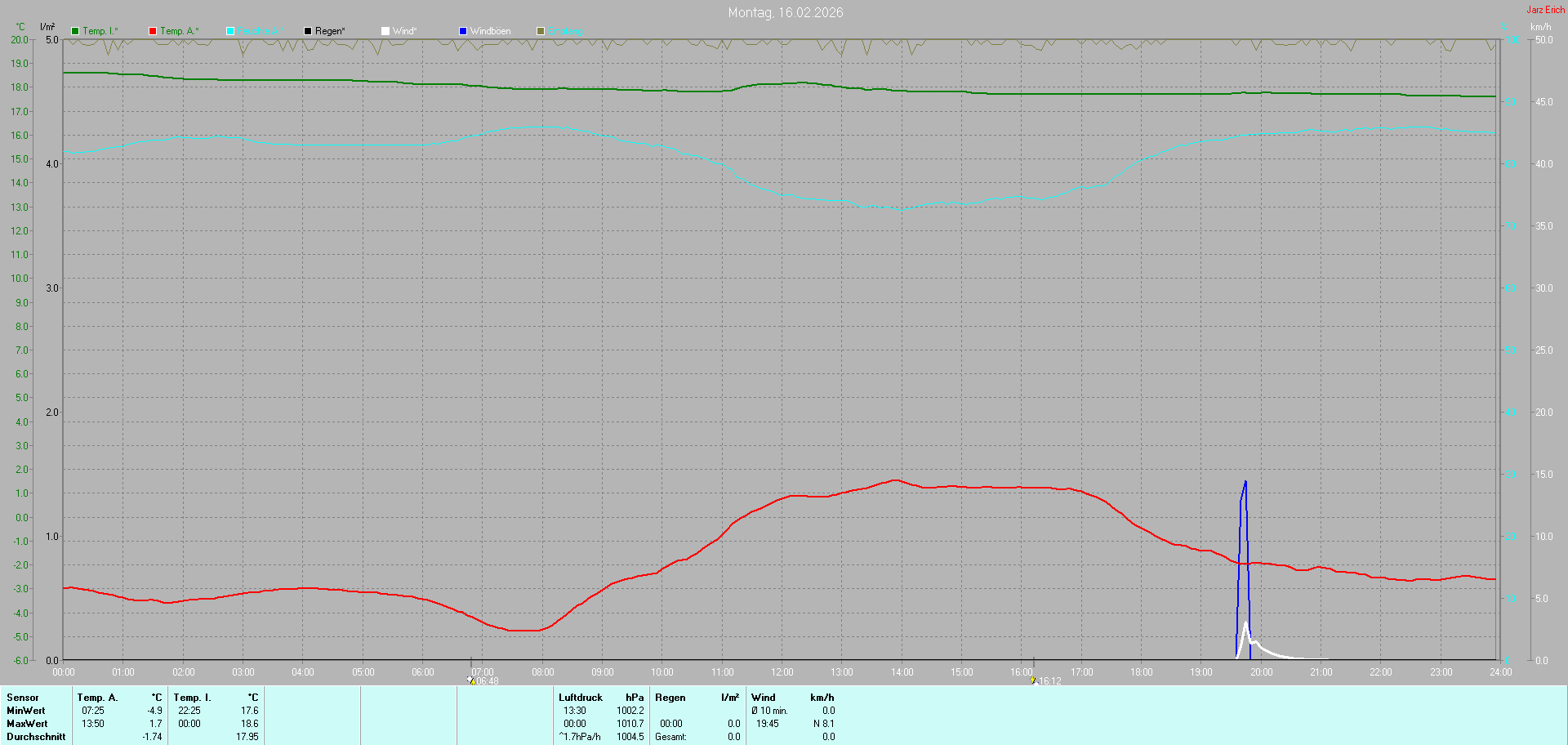Click the '-1.74' average temperature value
Viewport: 1568px width, 745px height.
tap(152, 737)
